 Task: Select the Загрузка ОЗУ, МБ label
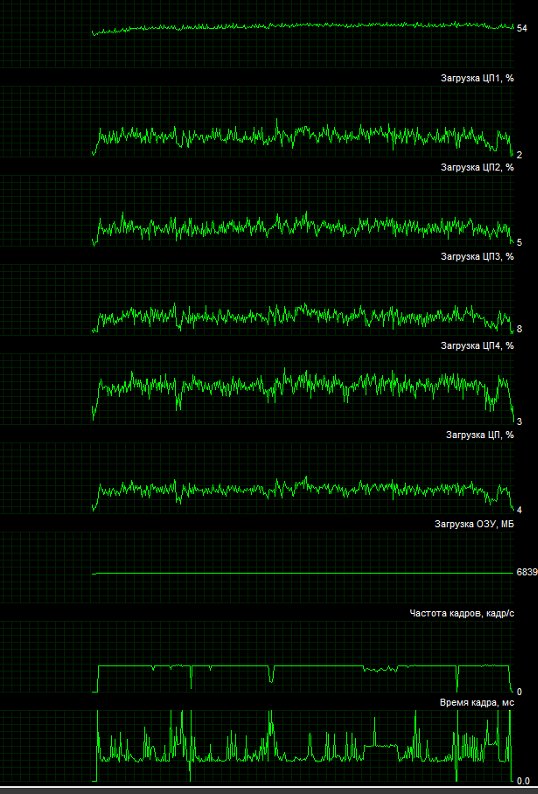click(474, 524)
